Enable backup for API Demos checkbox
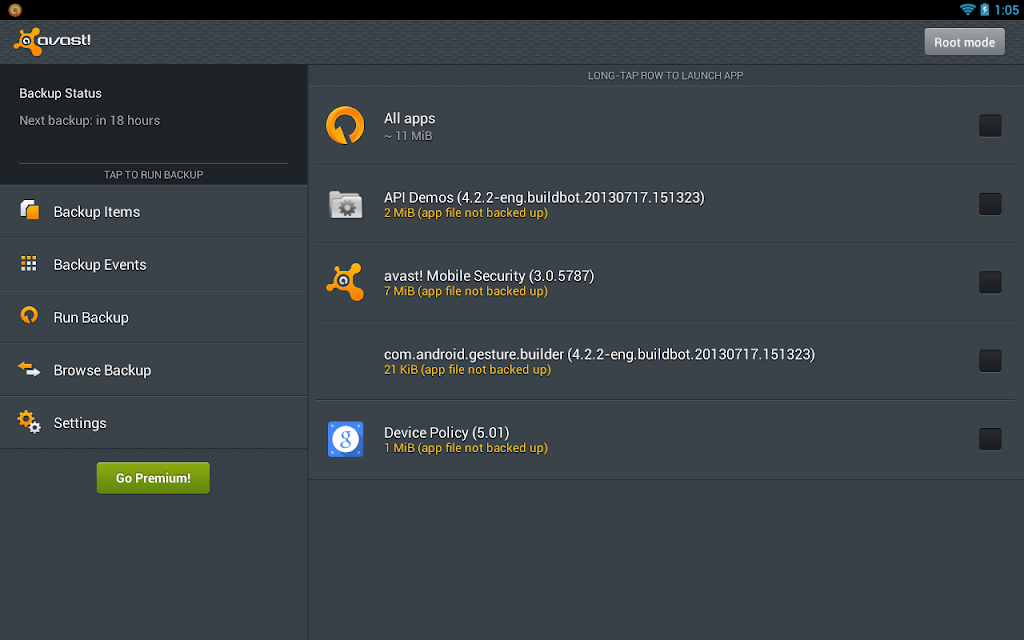This screenshot has width=1024, height=640. pos(990,204)
